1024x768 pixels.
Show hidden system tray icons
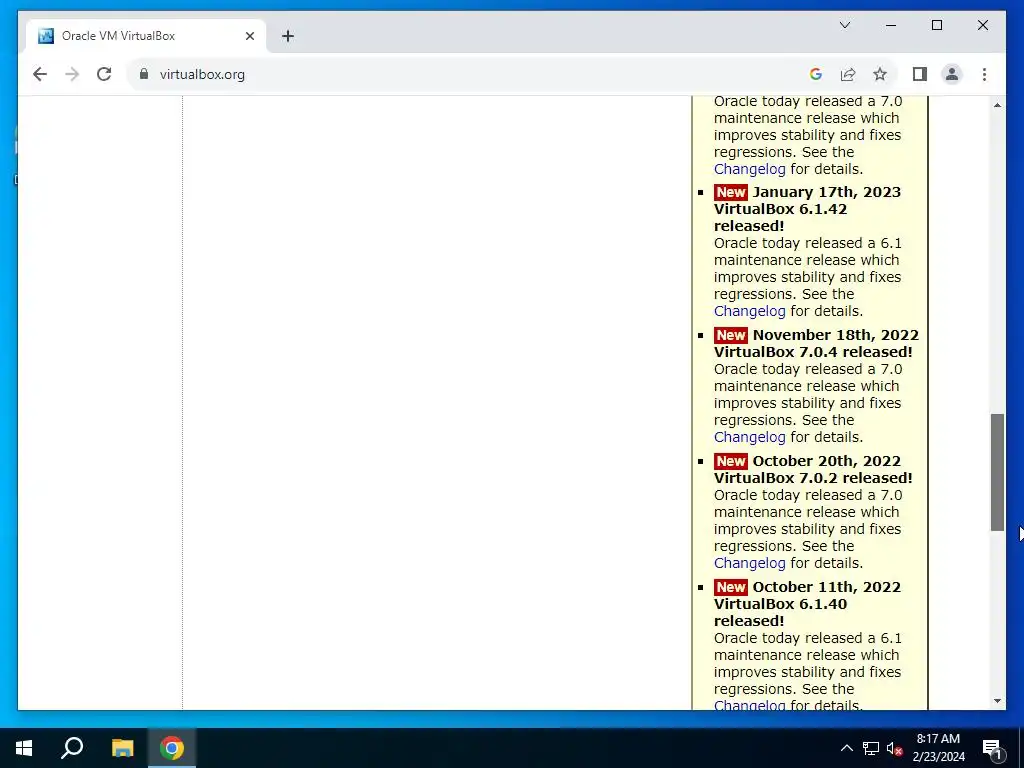(846, 748)
